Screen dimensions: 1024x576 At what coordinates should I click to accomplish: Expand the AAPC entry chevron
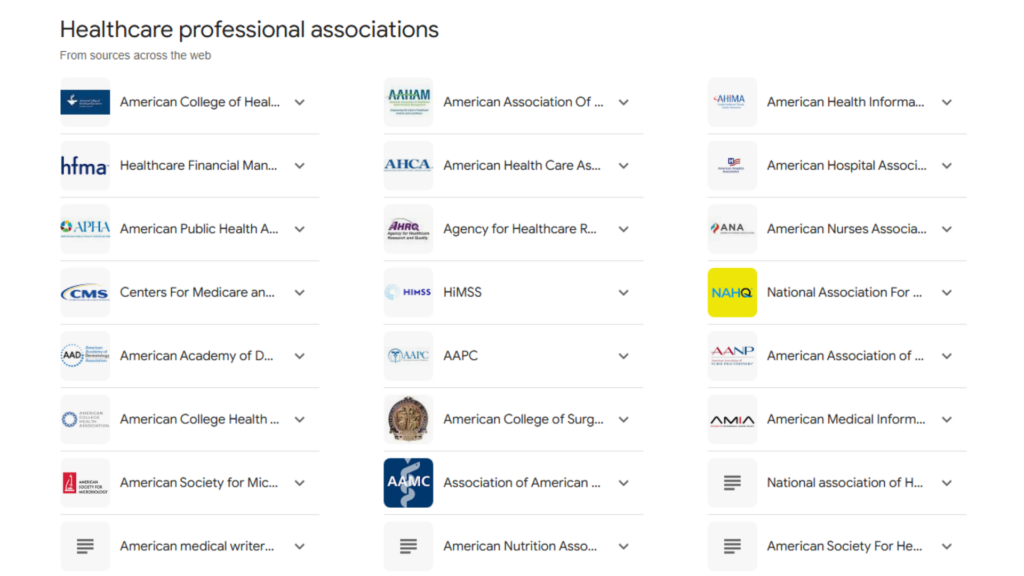pos(623,355)
